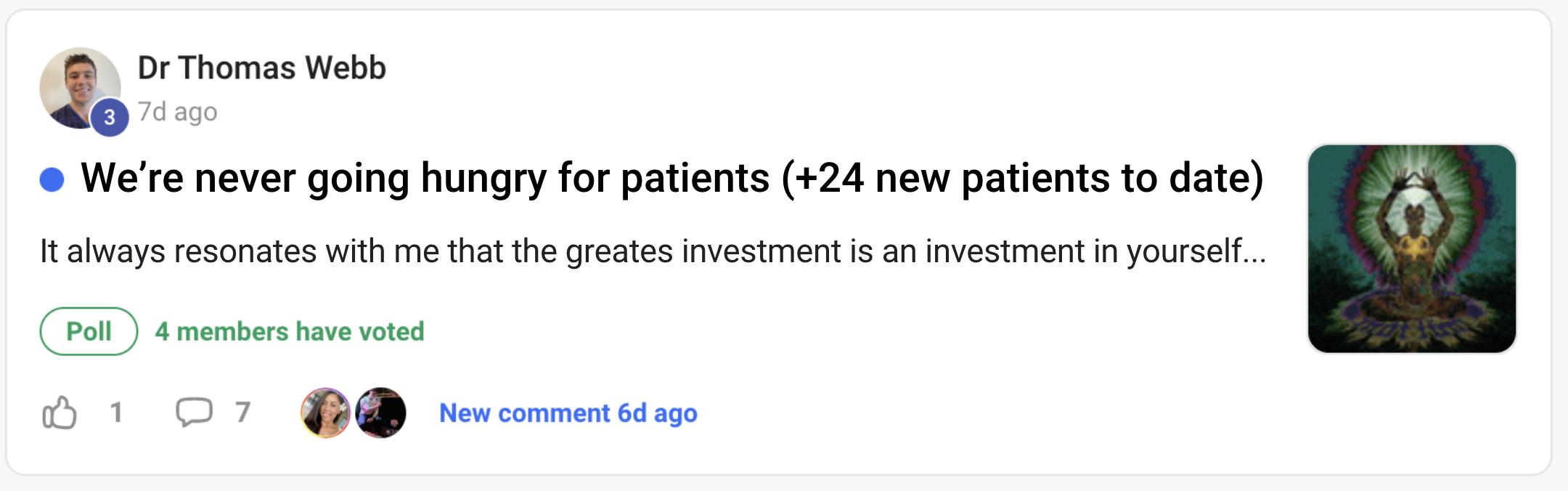This screenshot has width=1568, height=491.
Task: Click the green Poll badge
Action: [x=89, y=331]
